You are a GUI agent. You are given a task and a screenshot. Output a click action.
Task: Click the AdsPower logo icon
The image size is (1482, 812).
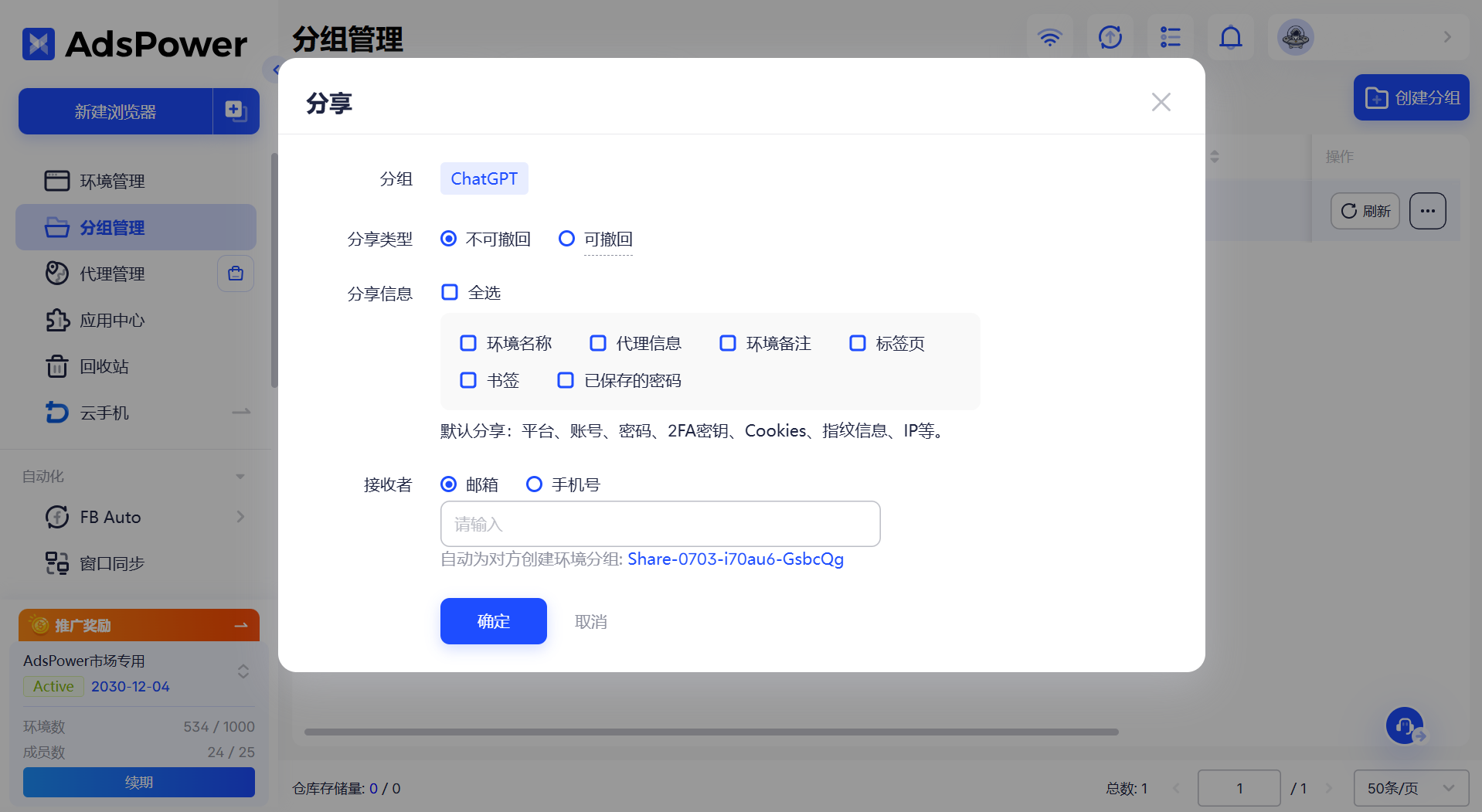[39, 44]
